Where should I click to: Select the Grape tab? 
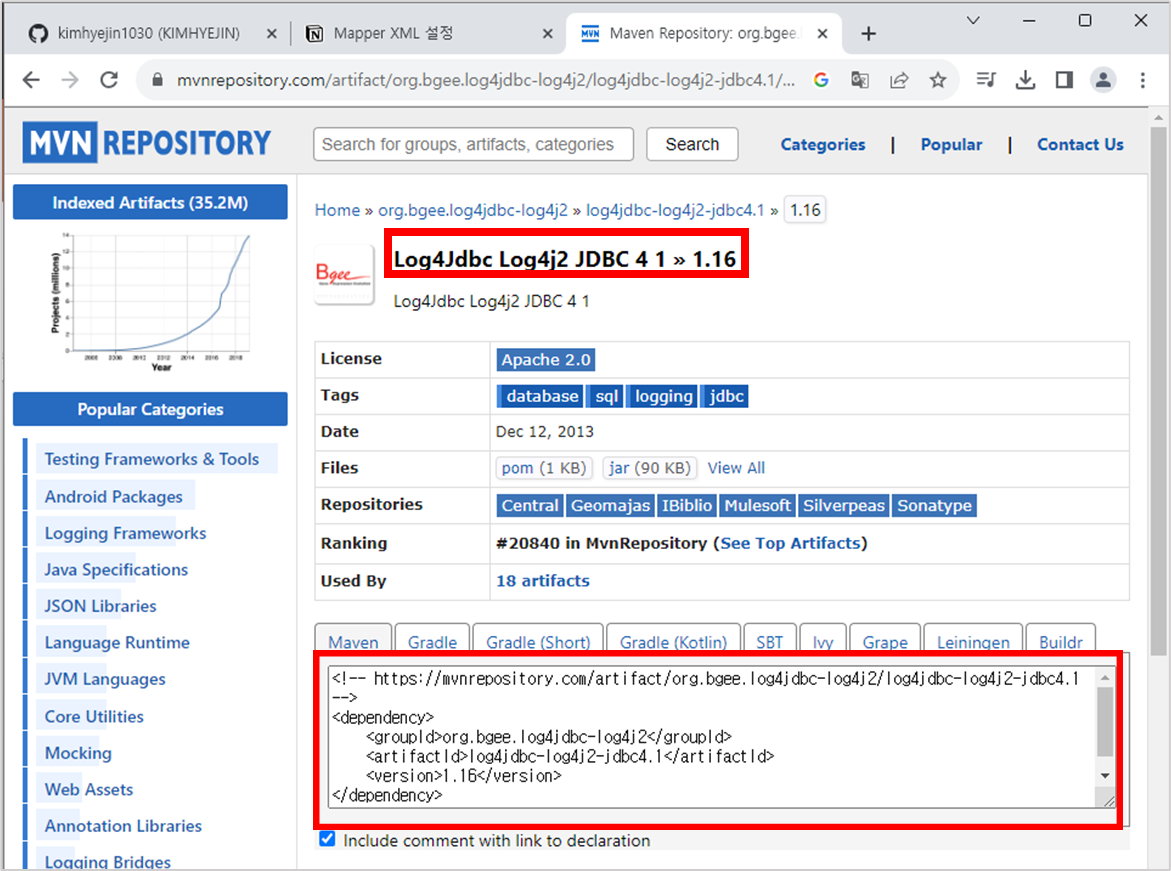tap(885, 640)
